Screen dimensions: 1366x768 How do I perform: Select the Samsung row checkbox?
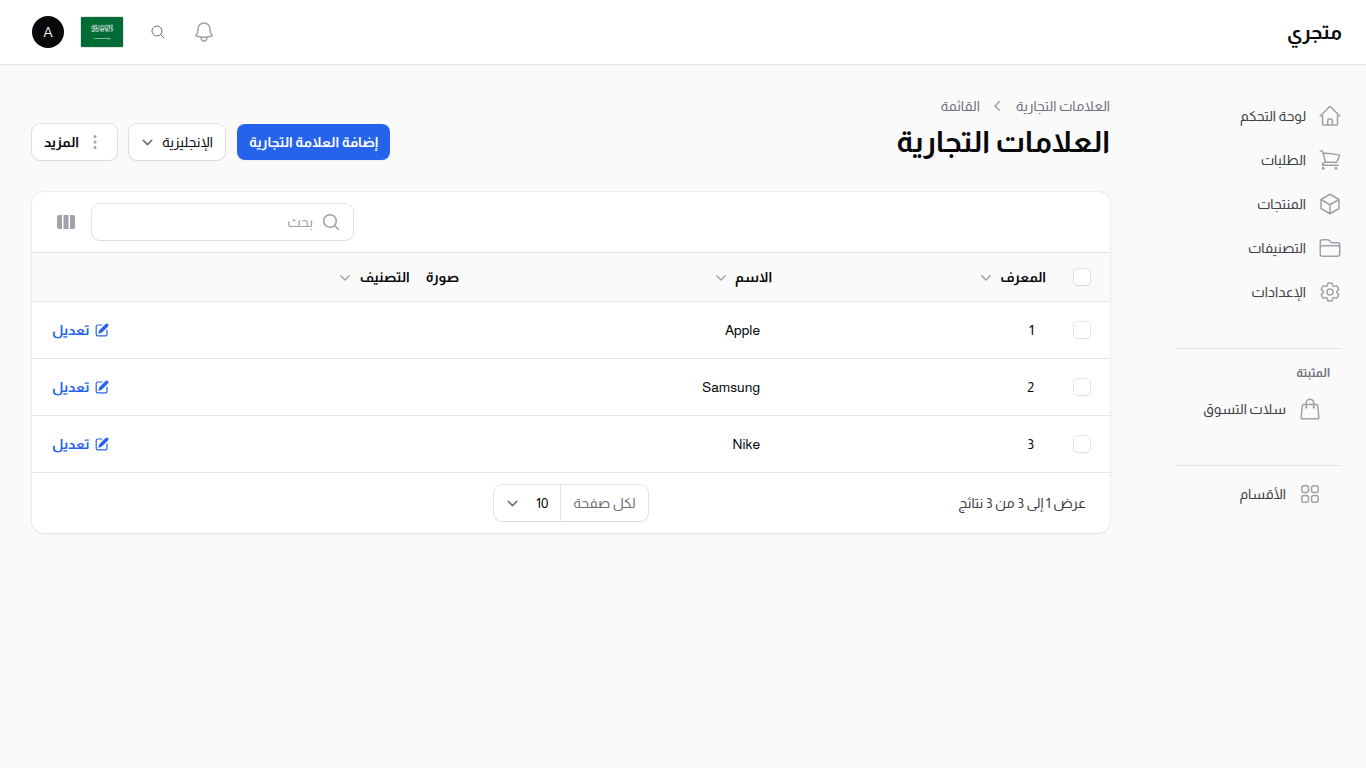(1082, 387)
